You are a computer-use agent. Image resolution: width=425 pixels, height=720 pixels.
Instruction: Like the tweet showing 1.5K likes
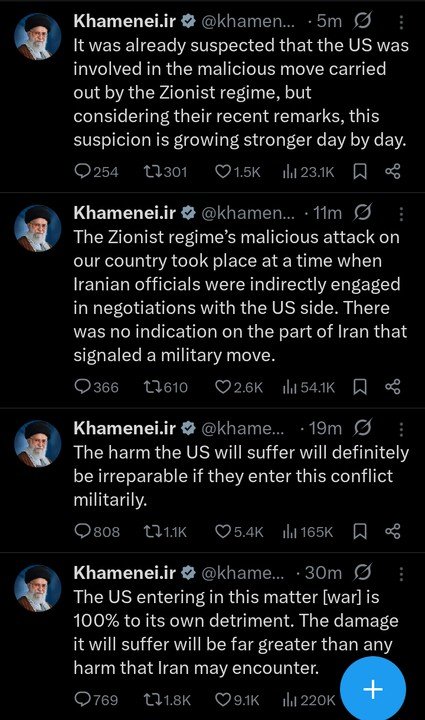coord(238,172)
